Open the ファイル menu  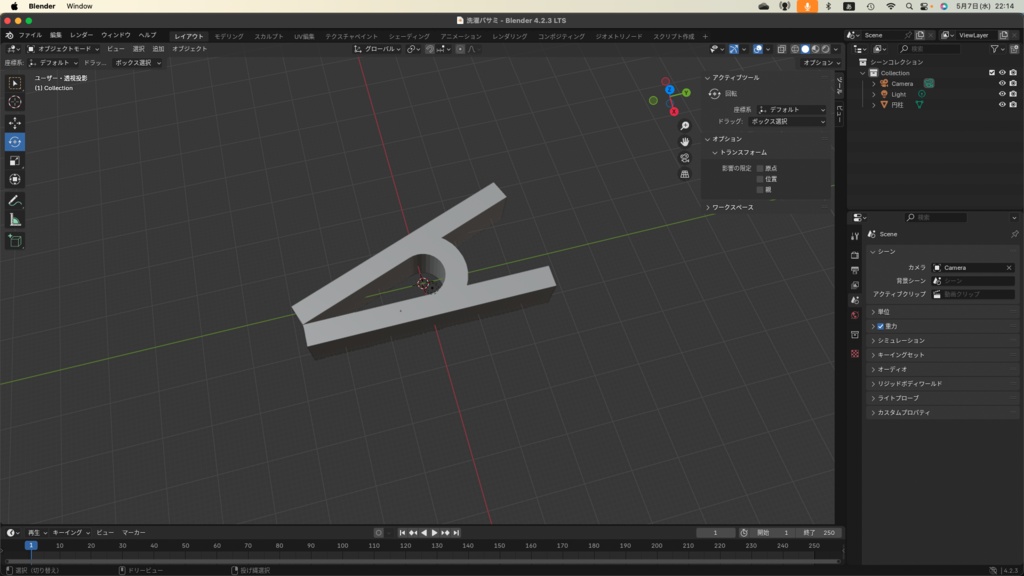click(x=30, y=35)
